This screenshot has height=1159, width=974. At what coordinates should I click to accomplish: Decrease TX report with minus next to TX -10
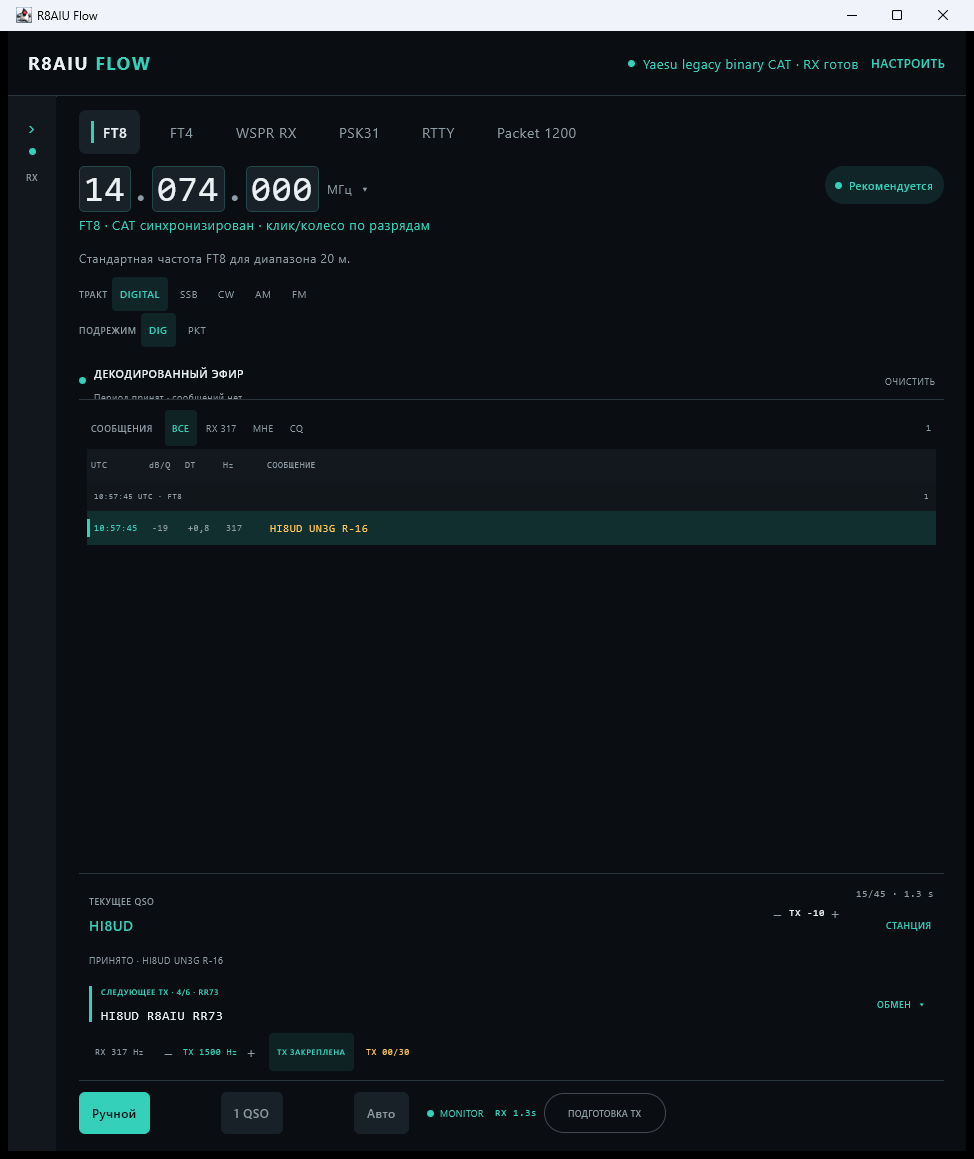(x=777, y=914)
